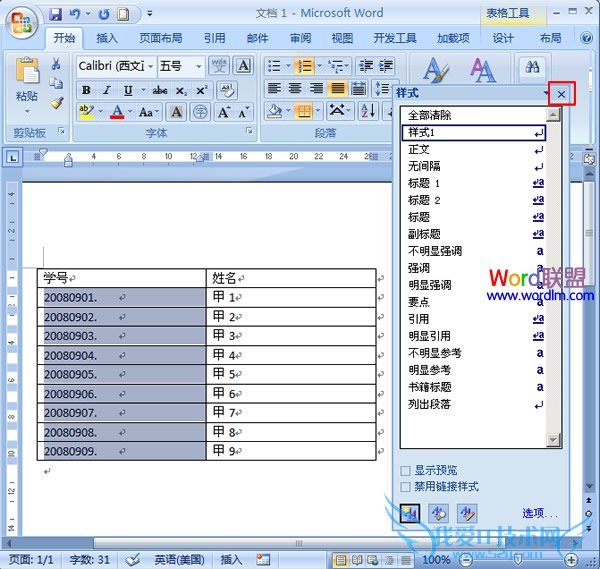Switch to the 引用 tab
600x569 pixels.
215,38
